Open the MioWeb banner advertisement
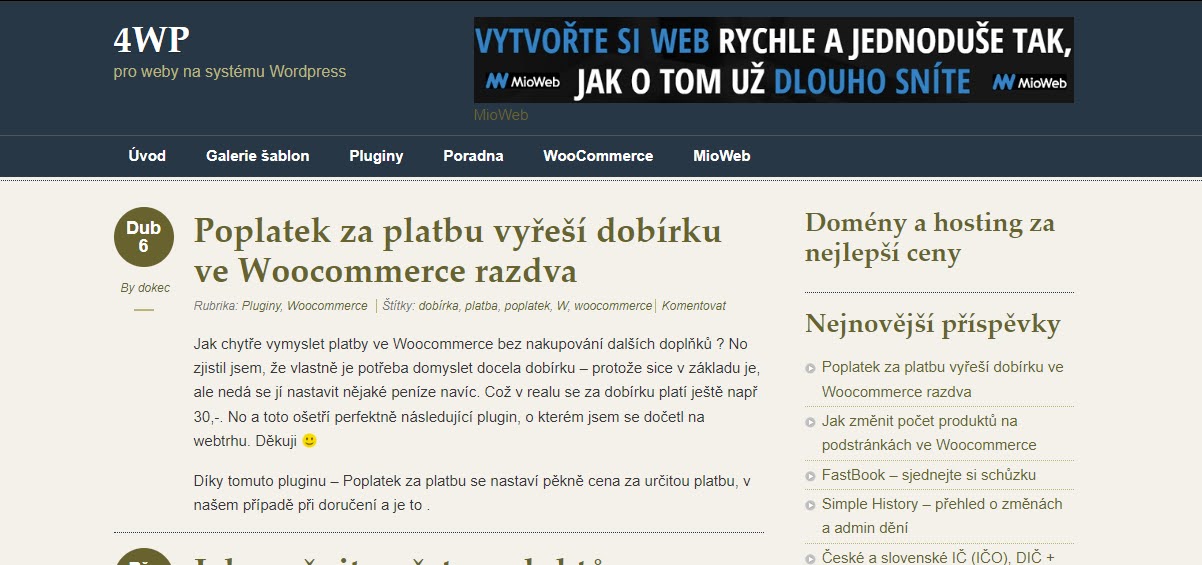 (x=774, y=60)
